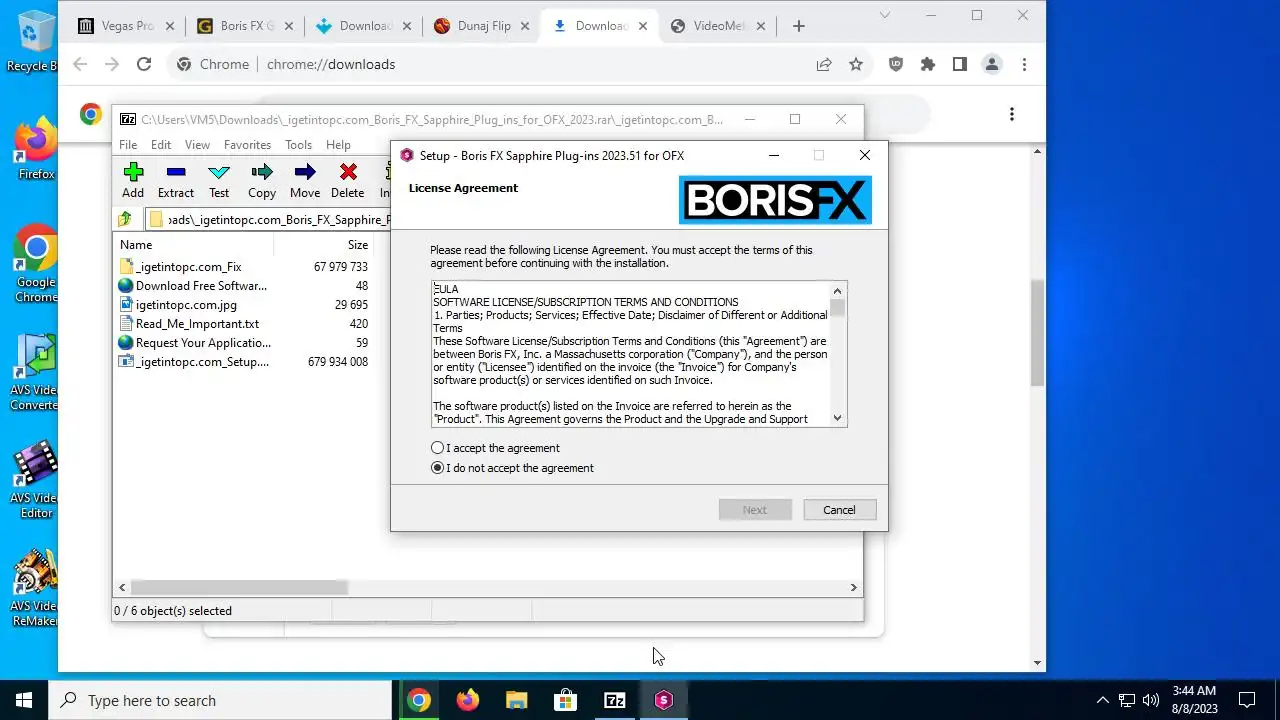Open the Favorites menu in 7-Zip

pos(247,145)
